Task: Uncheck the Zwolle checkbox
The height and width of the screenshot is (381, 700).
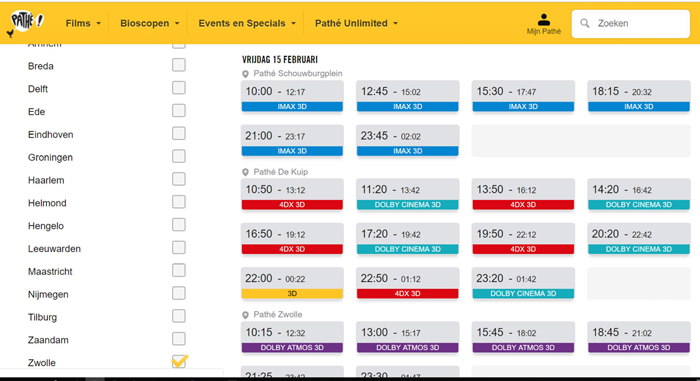Action: [179, 361]
